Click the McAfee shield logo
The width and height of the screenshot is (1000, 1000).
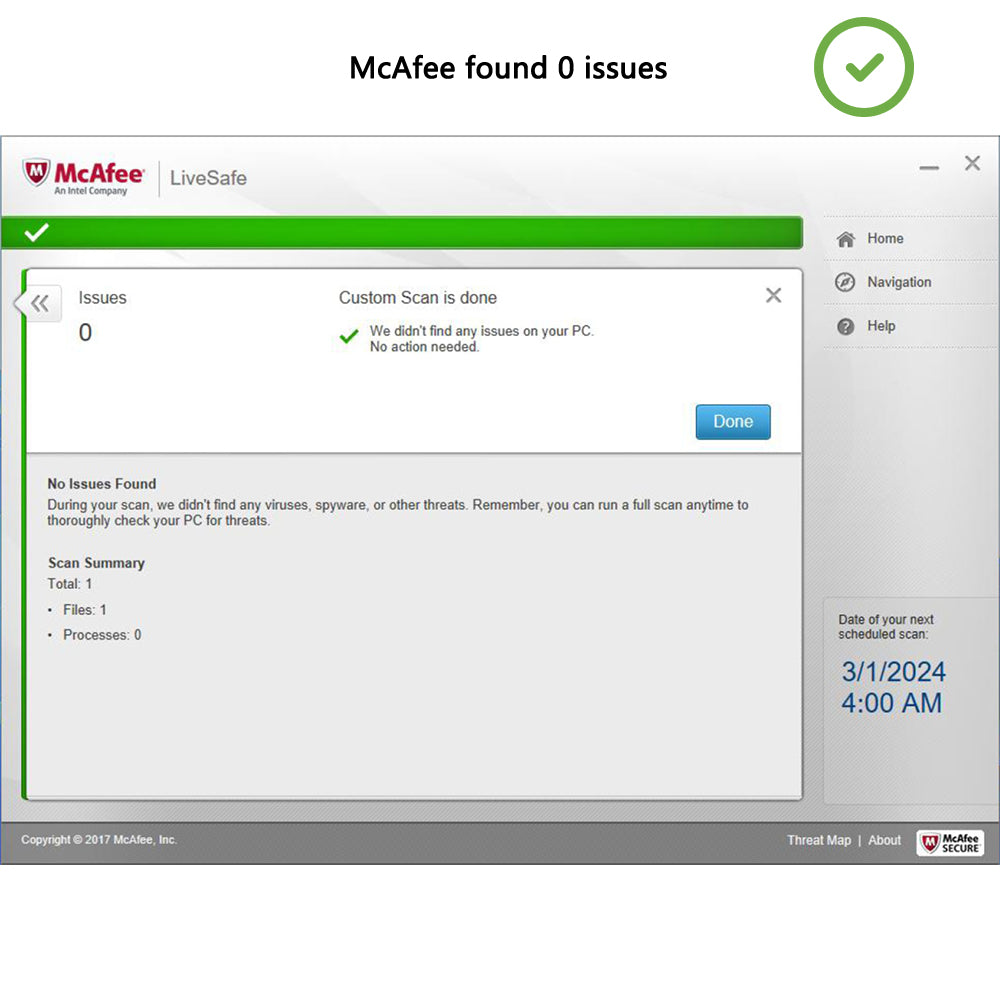coord(36,172)
